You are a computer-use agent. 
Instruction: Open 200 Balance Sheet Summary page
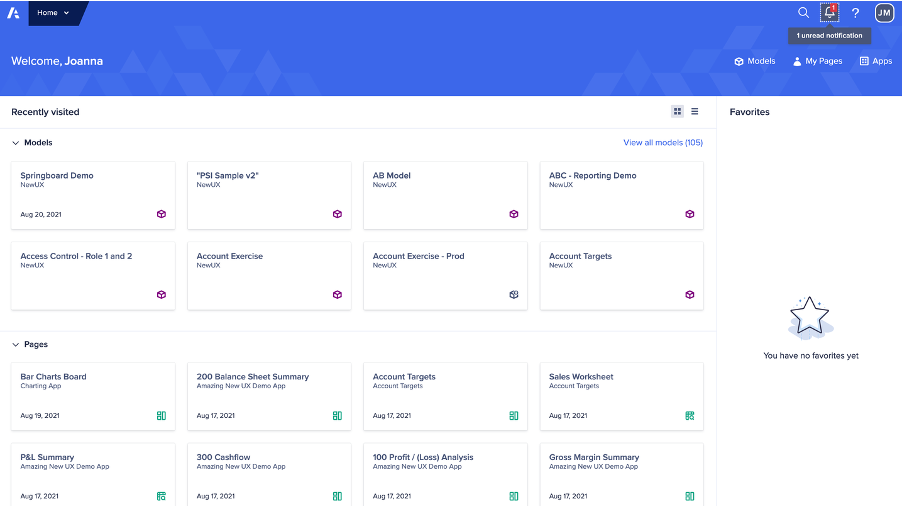pyautogui.click(x=253, y=377)
